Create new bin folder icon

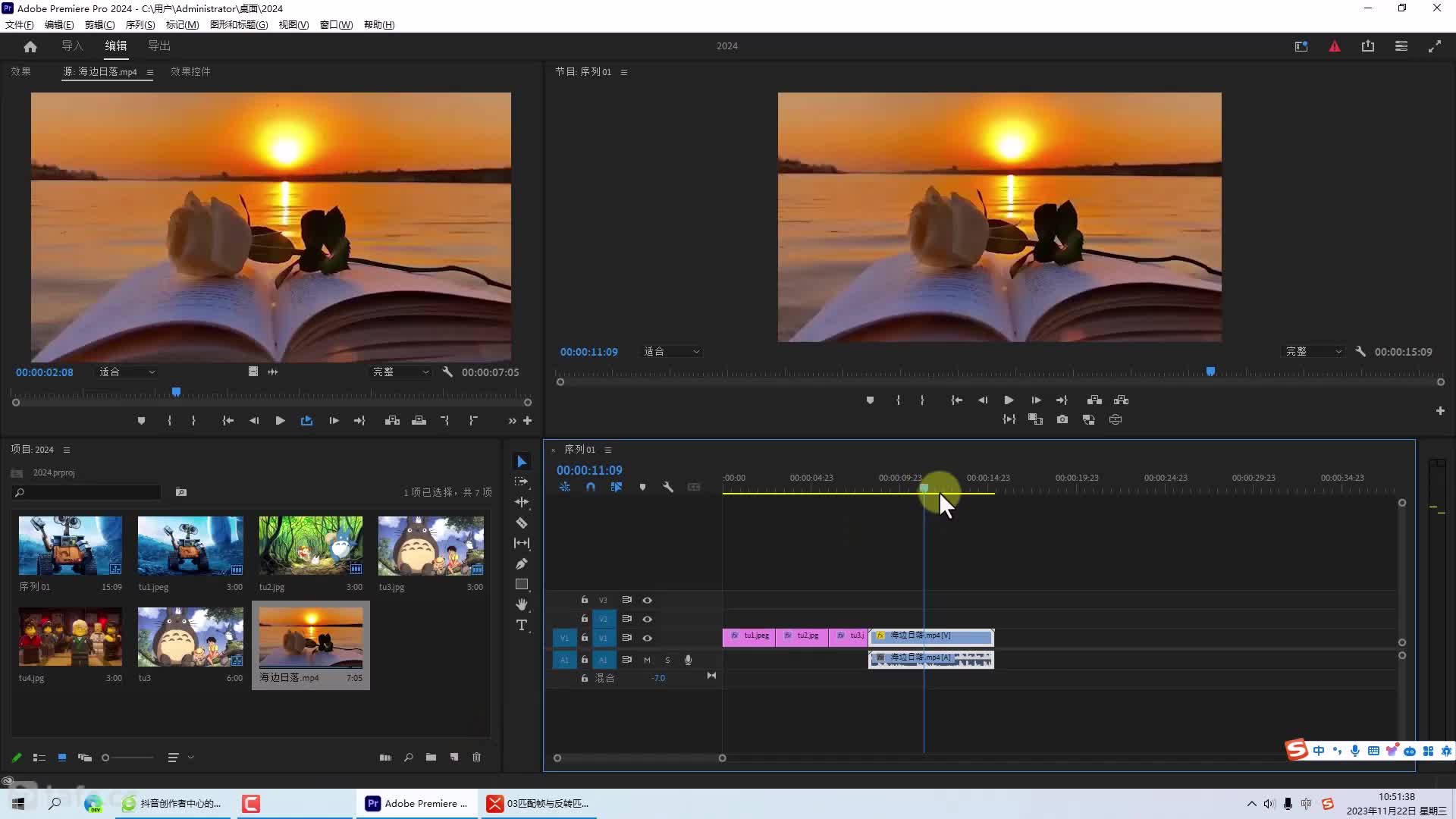431,757
